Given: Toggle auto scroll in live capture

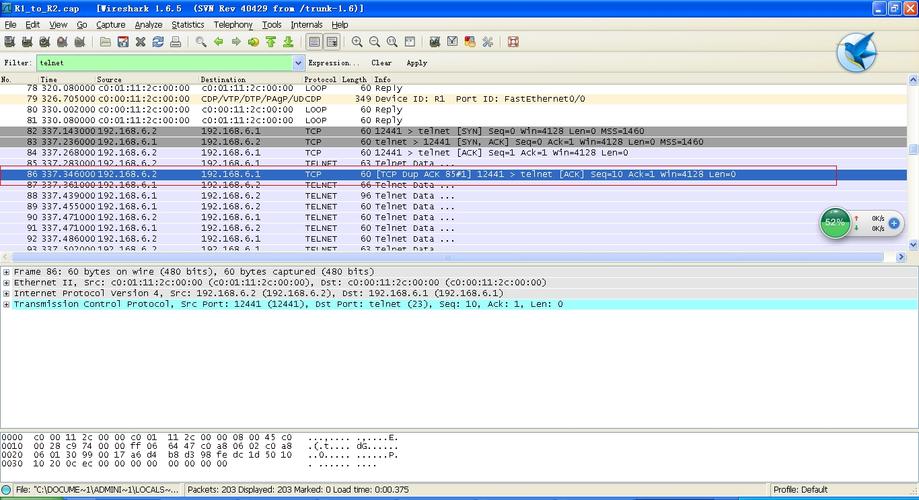Looking at the screenshot, I should pyautogui.click(x=332, y=42).
